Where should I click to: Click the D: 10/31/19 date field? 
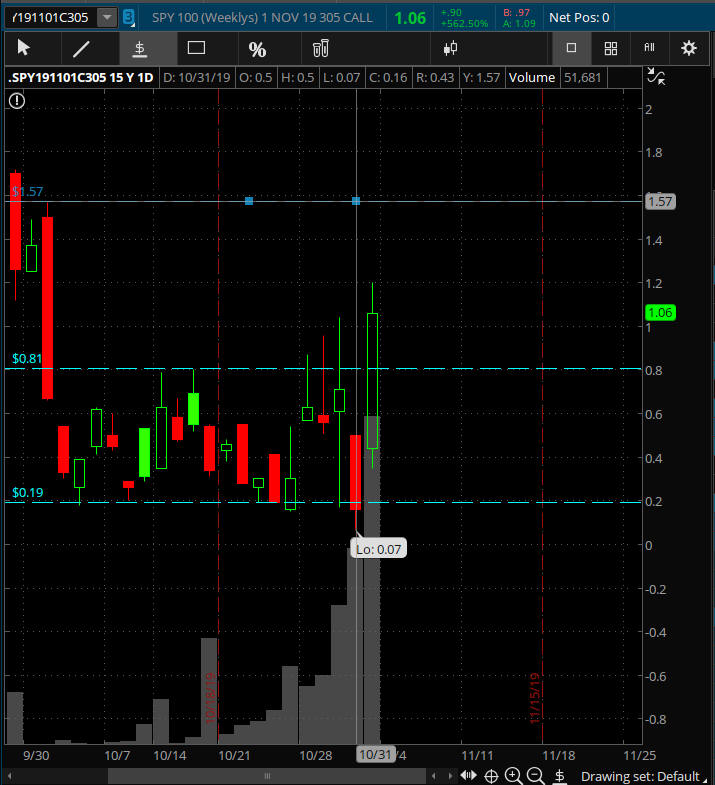click(197, 78)
